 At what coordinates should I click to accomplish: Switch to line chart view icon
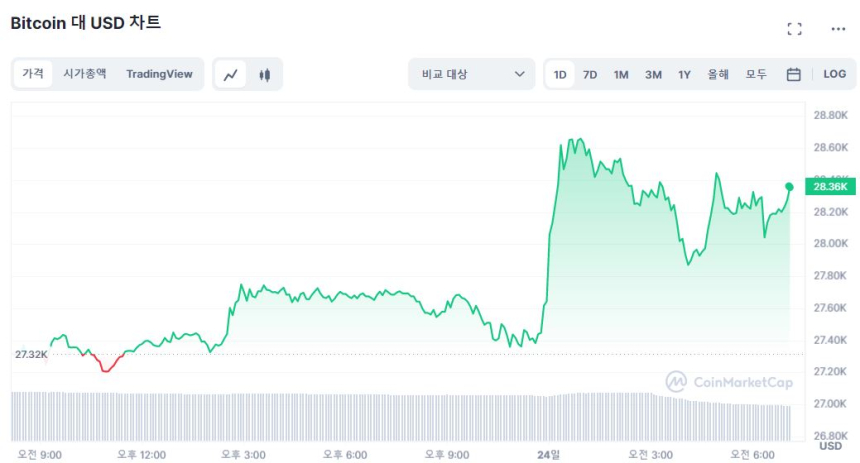pyautogui.click(x=231, y=74)
